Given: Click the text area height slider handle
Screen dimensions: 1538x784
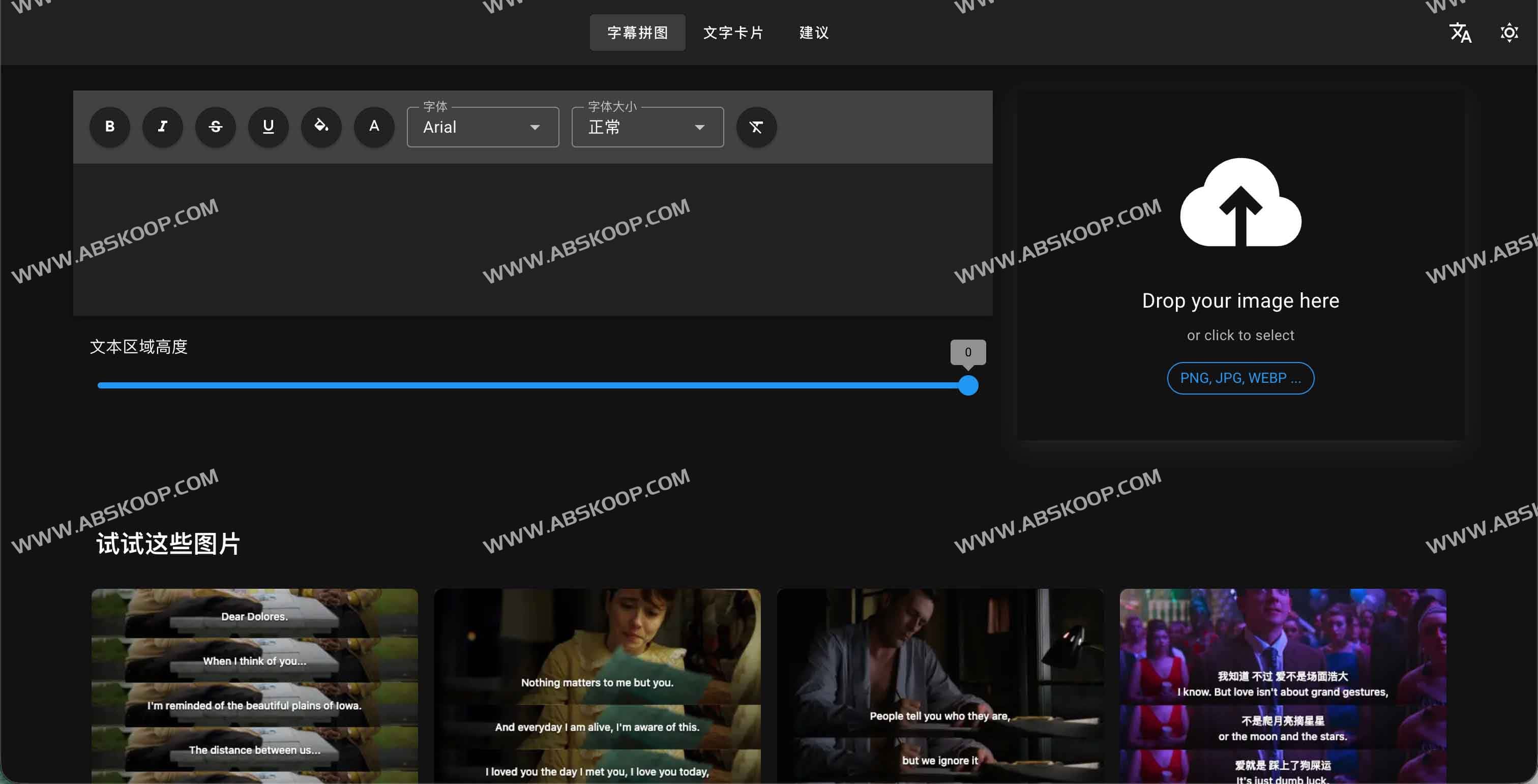Looking at the screenshot, I should click(x=968, y=385).
